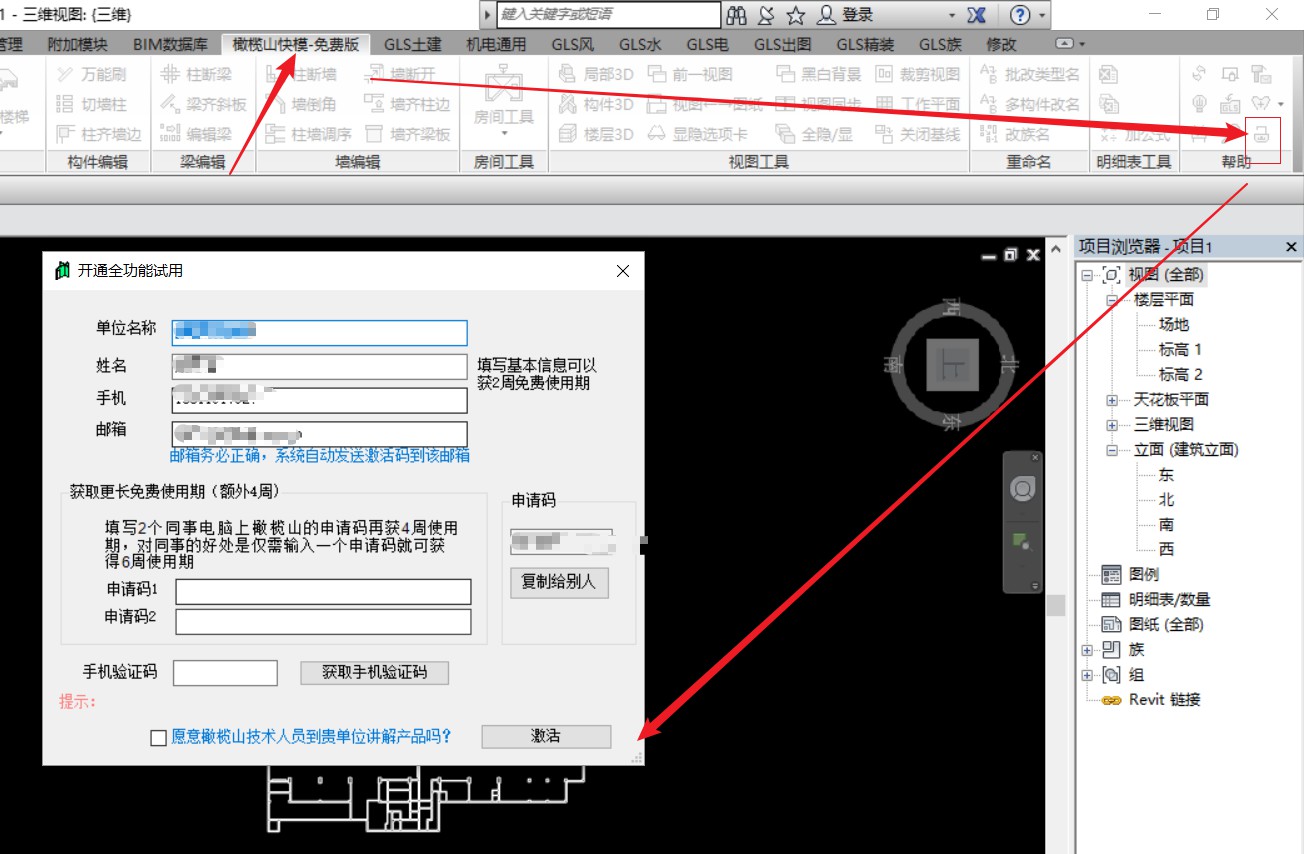
Task: Open the 构件3D view tool
Action: pyautogui.click(x=596, y=104)
